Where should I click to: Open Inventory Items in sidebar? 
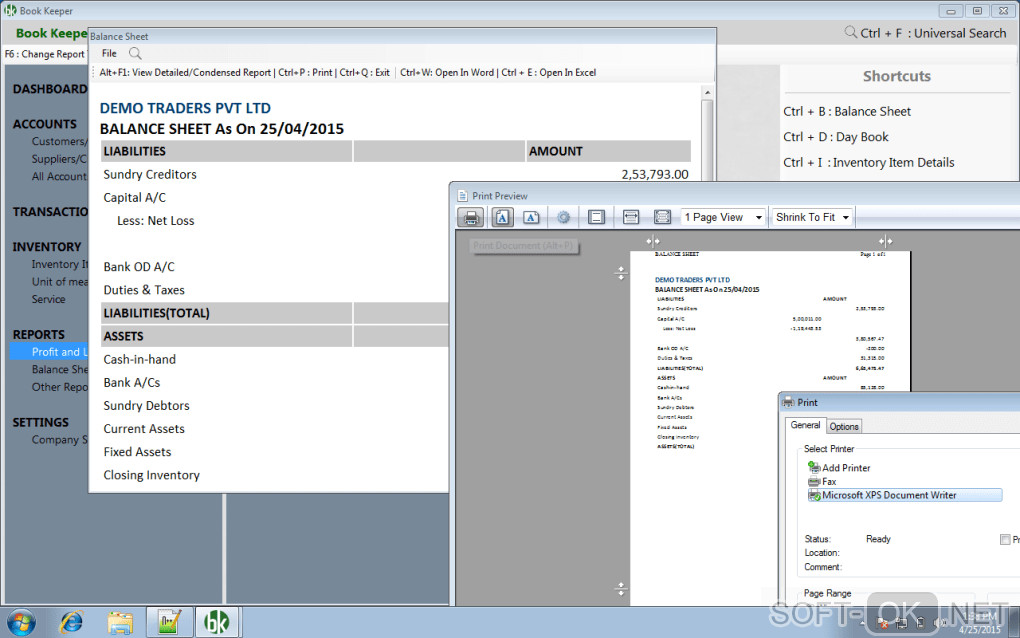click(59, 264)
